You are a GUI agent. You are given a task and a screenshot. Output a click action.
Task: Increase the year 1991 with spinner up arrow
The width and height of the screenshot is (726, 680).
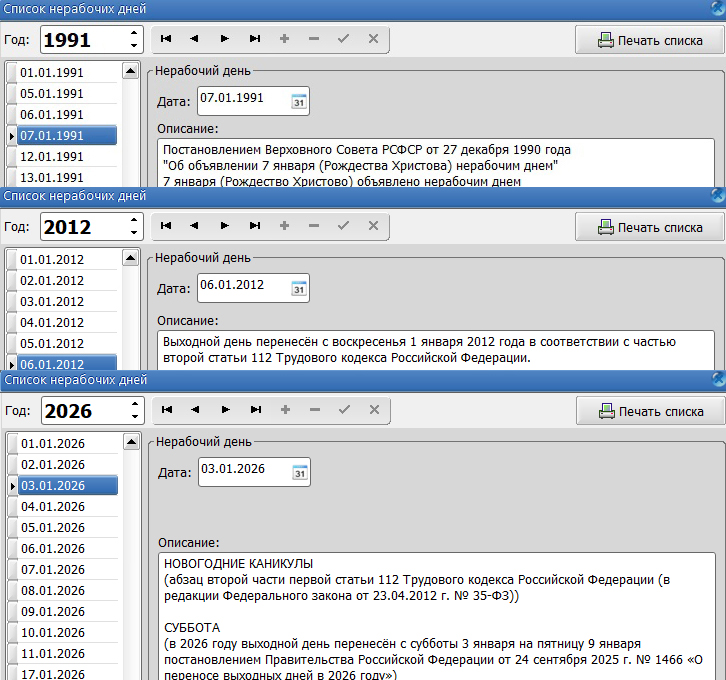(134, 33)
